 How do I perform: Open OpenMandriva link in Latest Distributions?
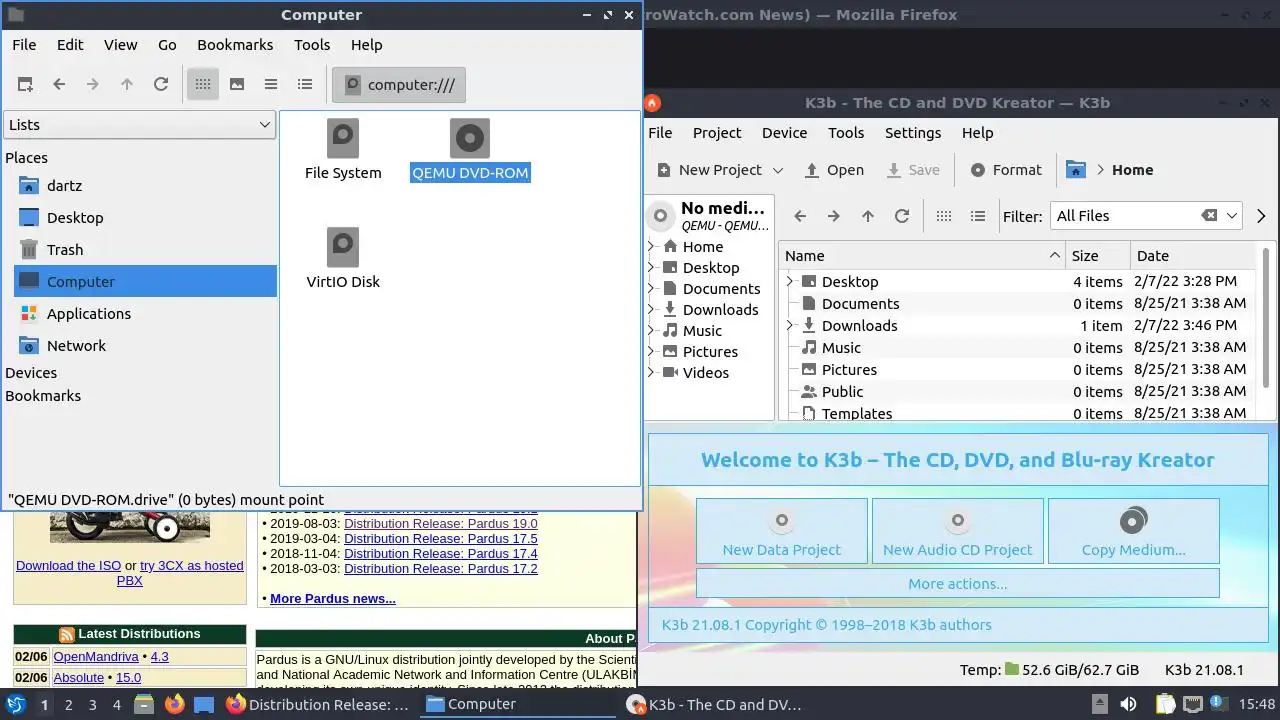pos(96,657)
